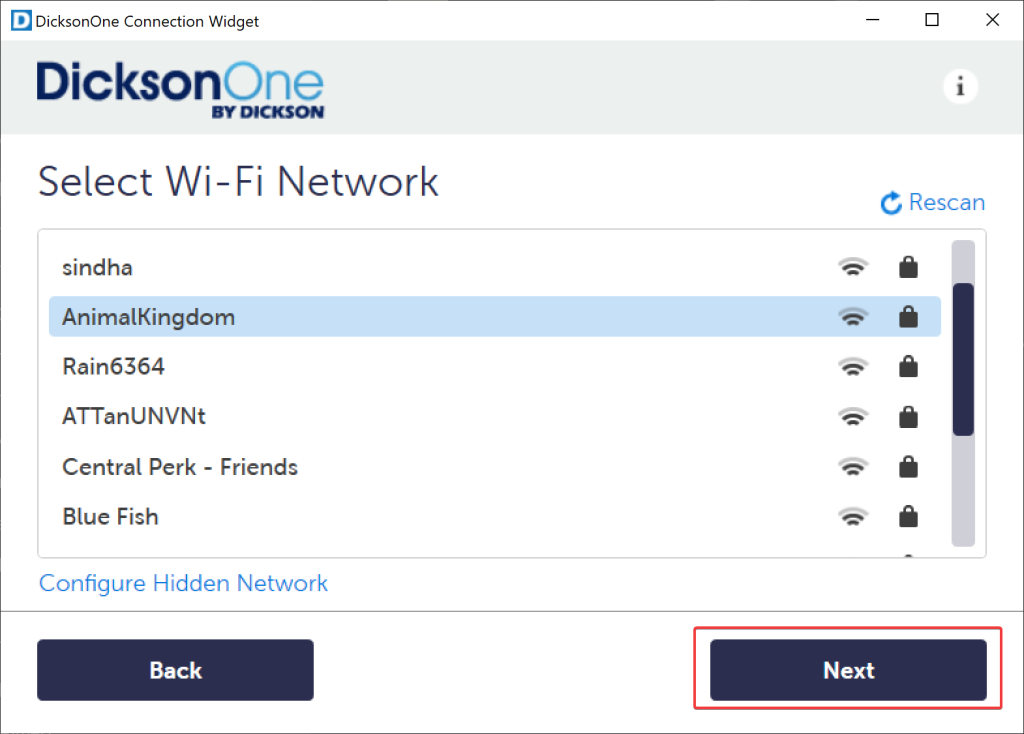
Task: Select the Rain6364 network
Action: pyautogui.click(x=113, y=367)
